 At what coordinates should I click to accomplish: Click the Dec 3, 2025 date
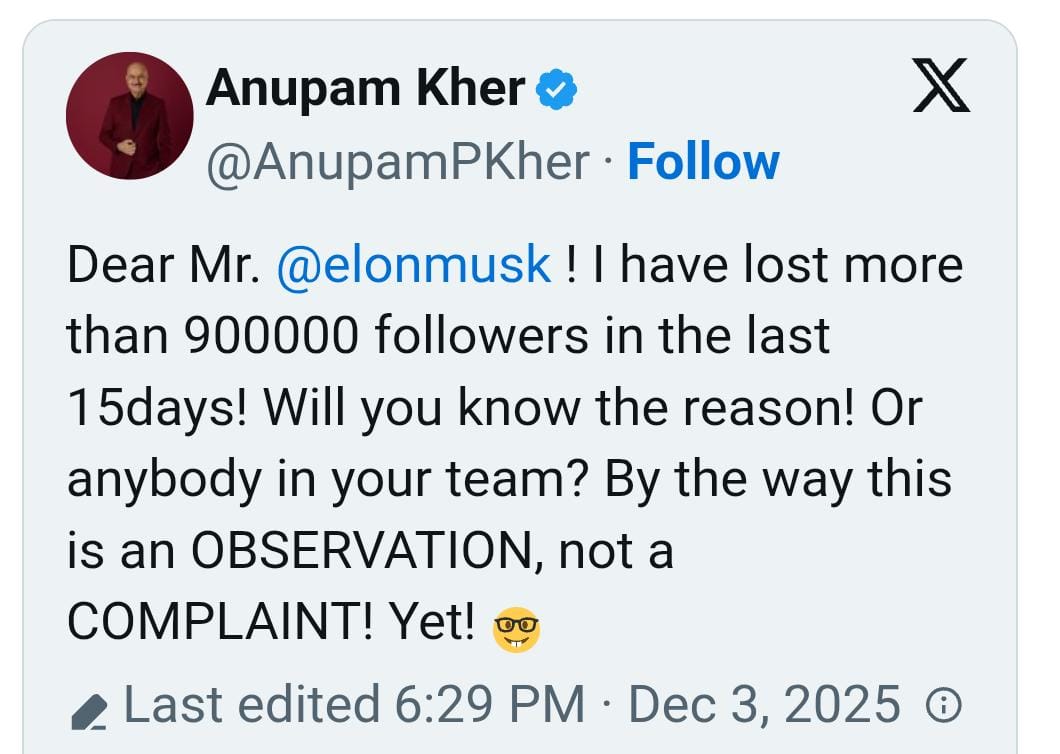tap(765, 705)
